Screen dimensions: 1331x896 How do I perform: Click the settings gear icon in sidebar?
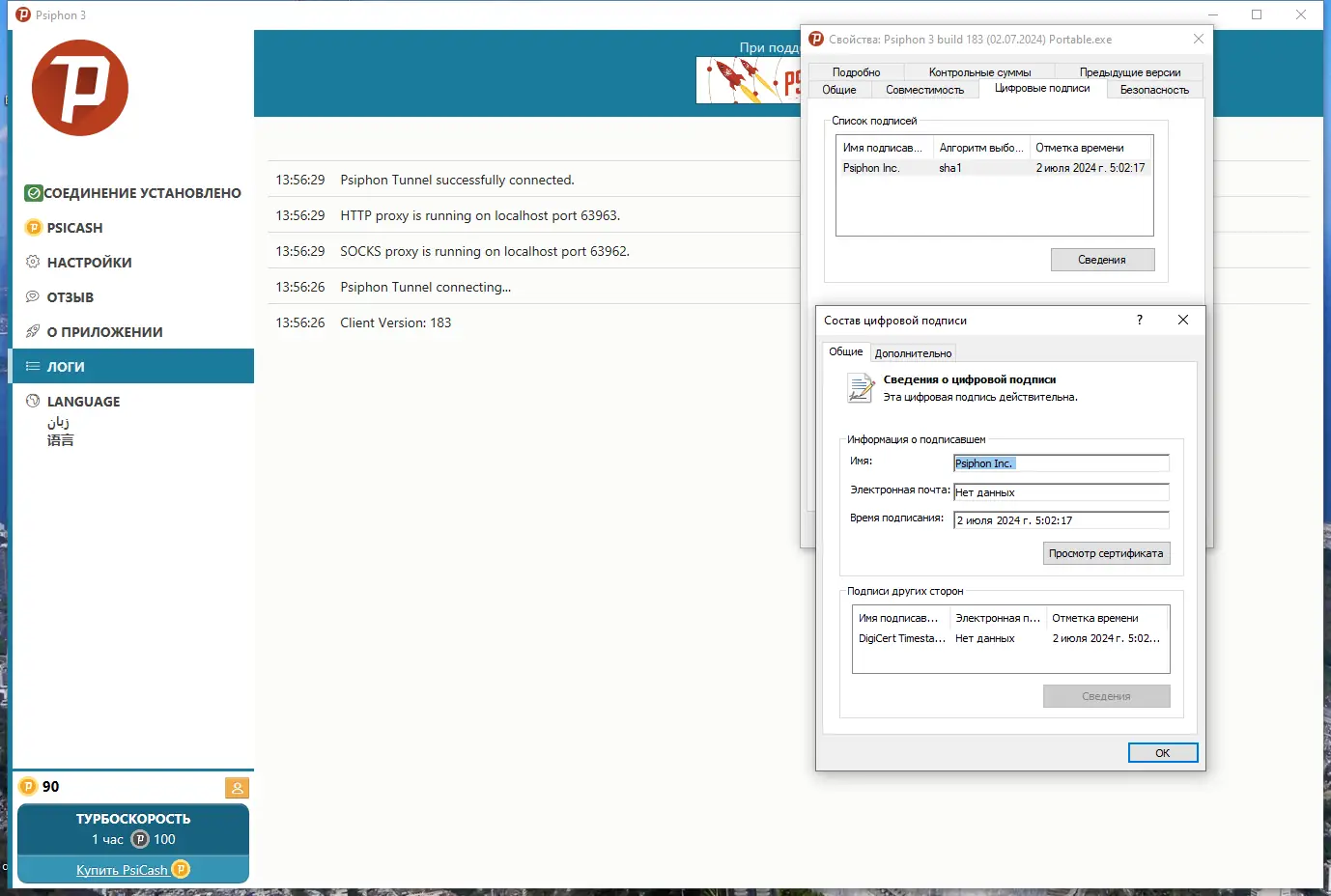(x=33, y=263)
